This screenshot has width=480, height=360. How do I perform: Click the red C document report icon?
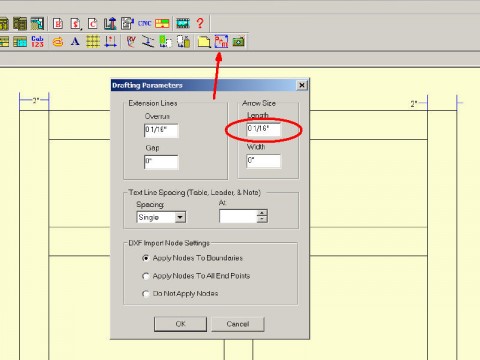tap(93, 23)
